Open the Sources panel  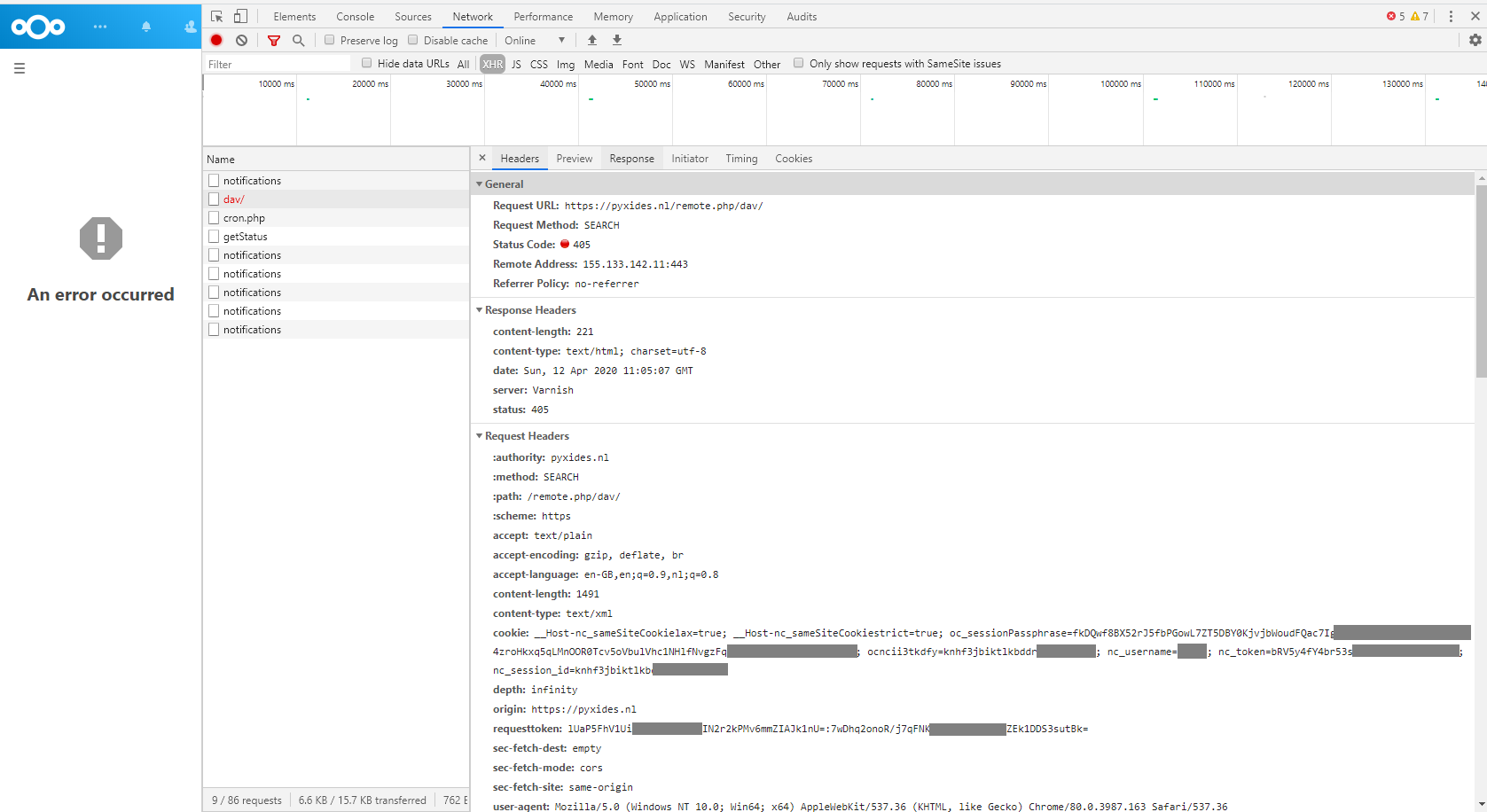click(413, 17)
